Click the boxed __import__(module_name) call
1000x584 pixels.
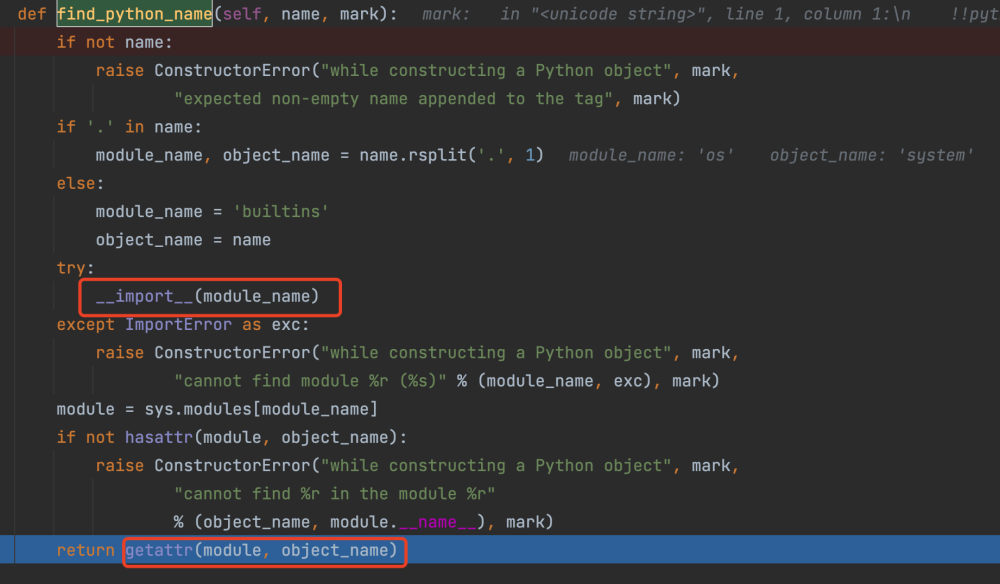tap(207, 297)
